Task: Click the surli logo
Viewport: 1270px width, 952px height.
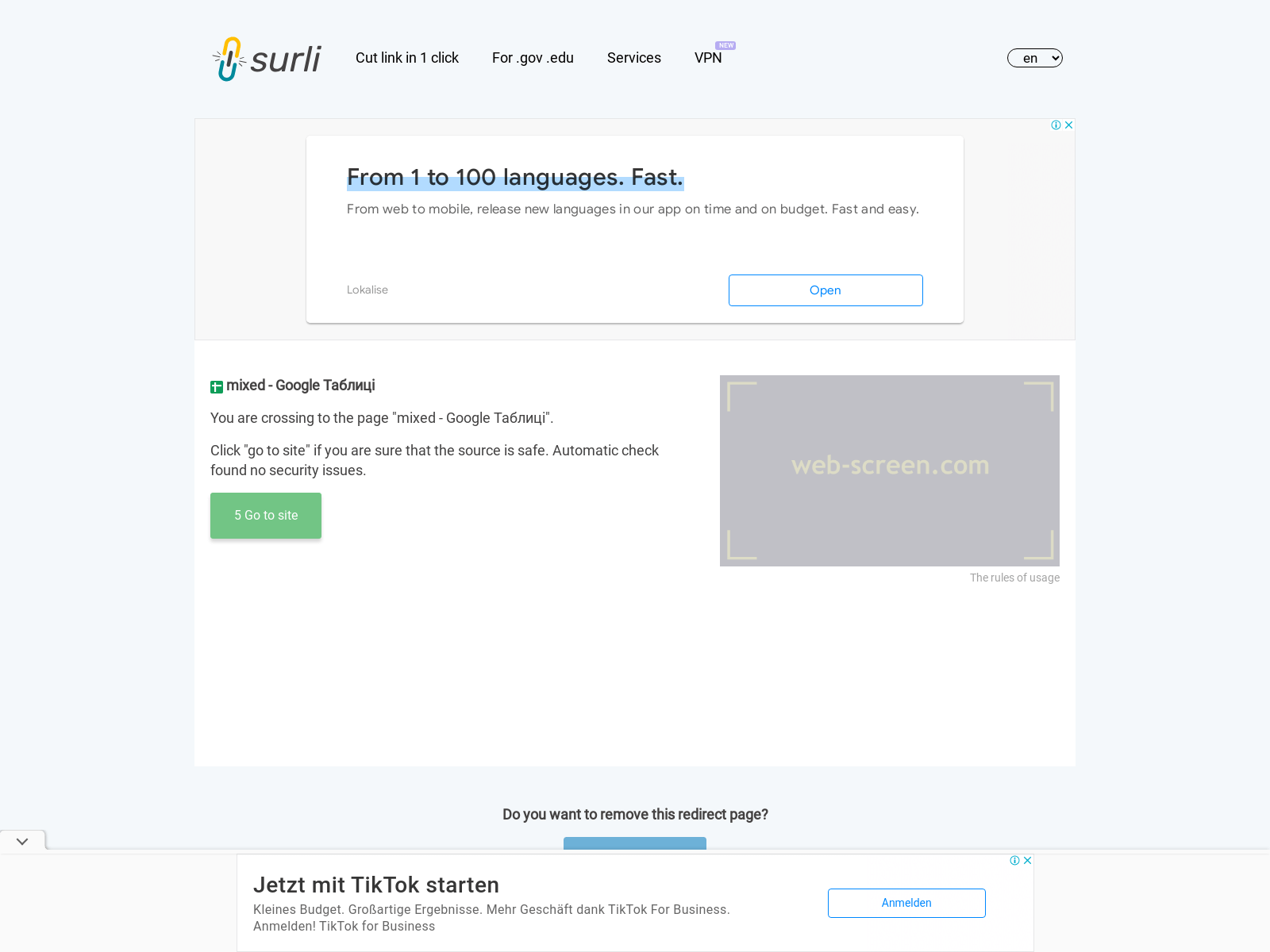Action: click(x=267, y=59)
